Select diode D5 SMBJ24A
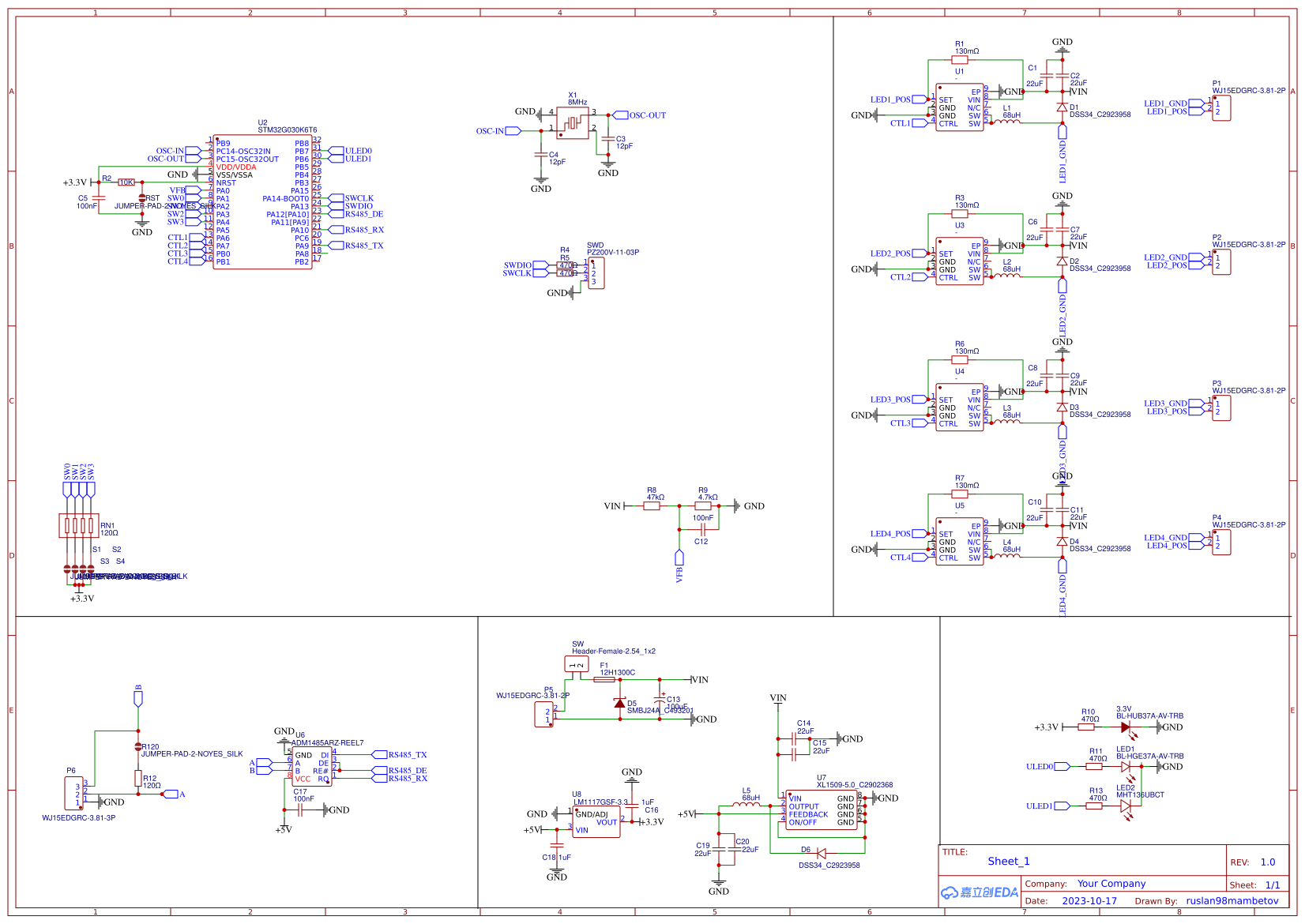 (x=621, y=703)
